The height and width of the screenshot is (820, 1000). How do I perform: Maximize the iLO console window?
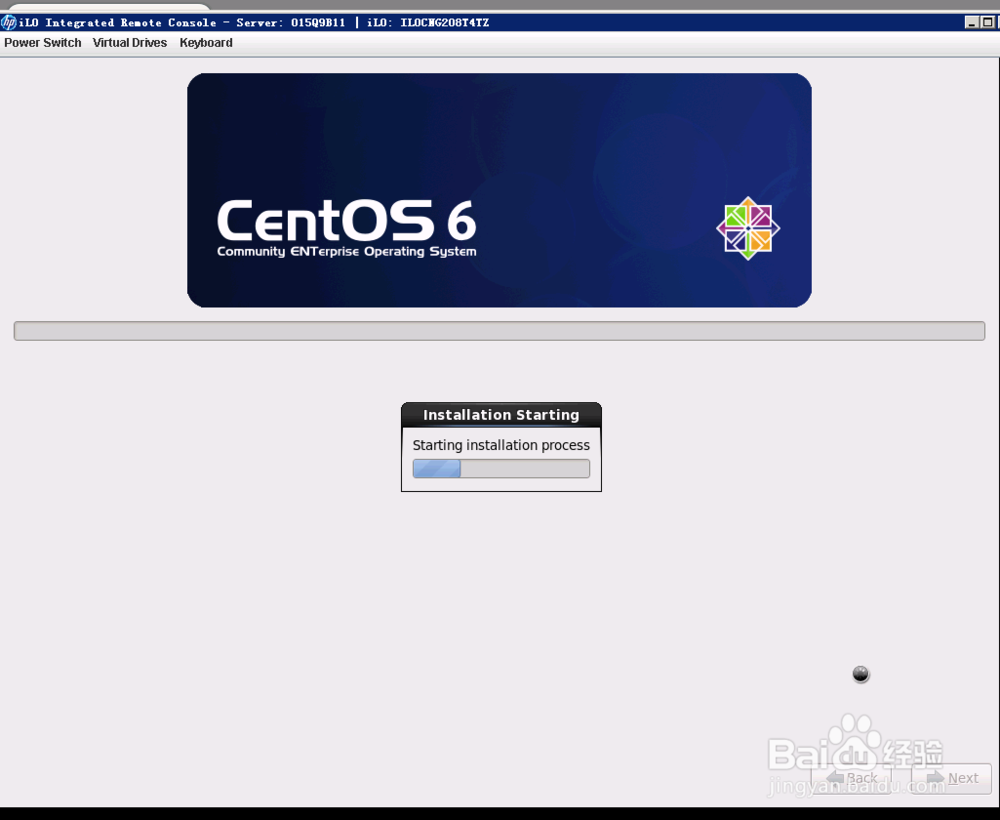pos(987,22)
